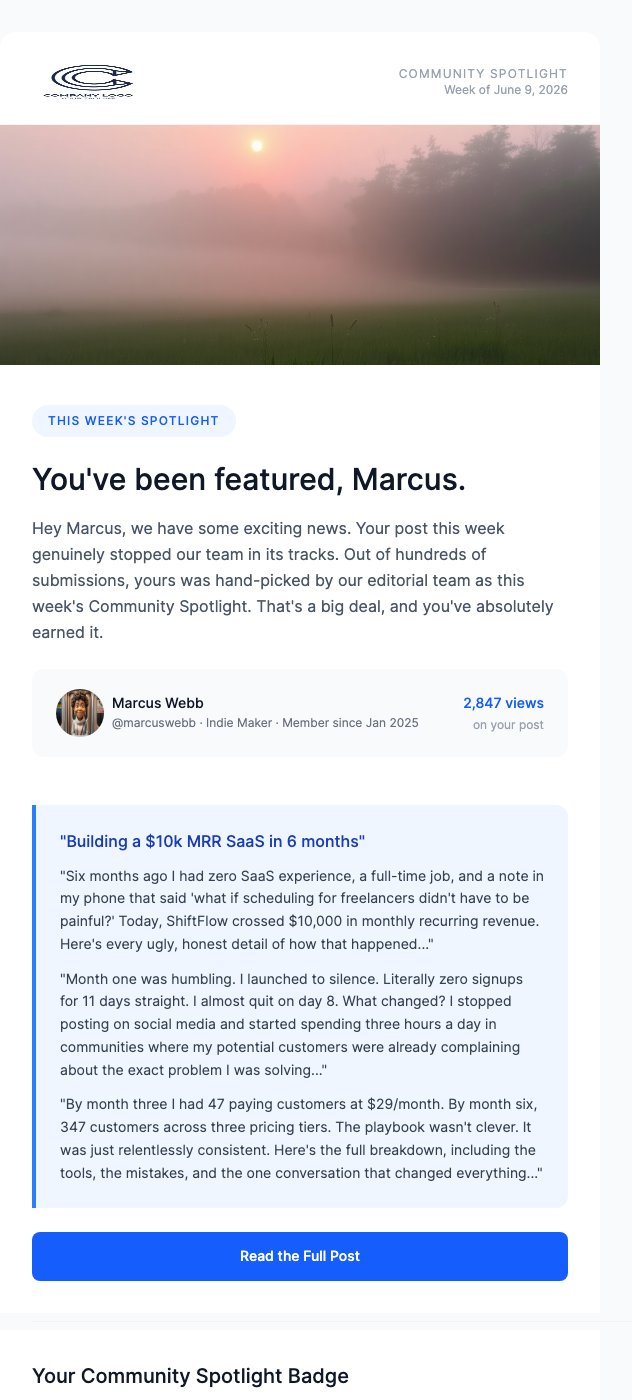Open the 2,847 views counter link

[503, 703]
